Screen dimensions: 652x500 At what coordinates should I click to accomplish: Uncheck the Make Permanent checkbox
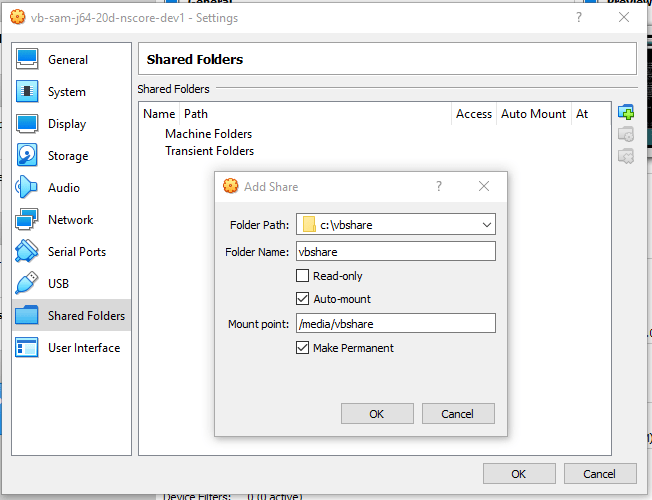point(302,347)
